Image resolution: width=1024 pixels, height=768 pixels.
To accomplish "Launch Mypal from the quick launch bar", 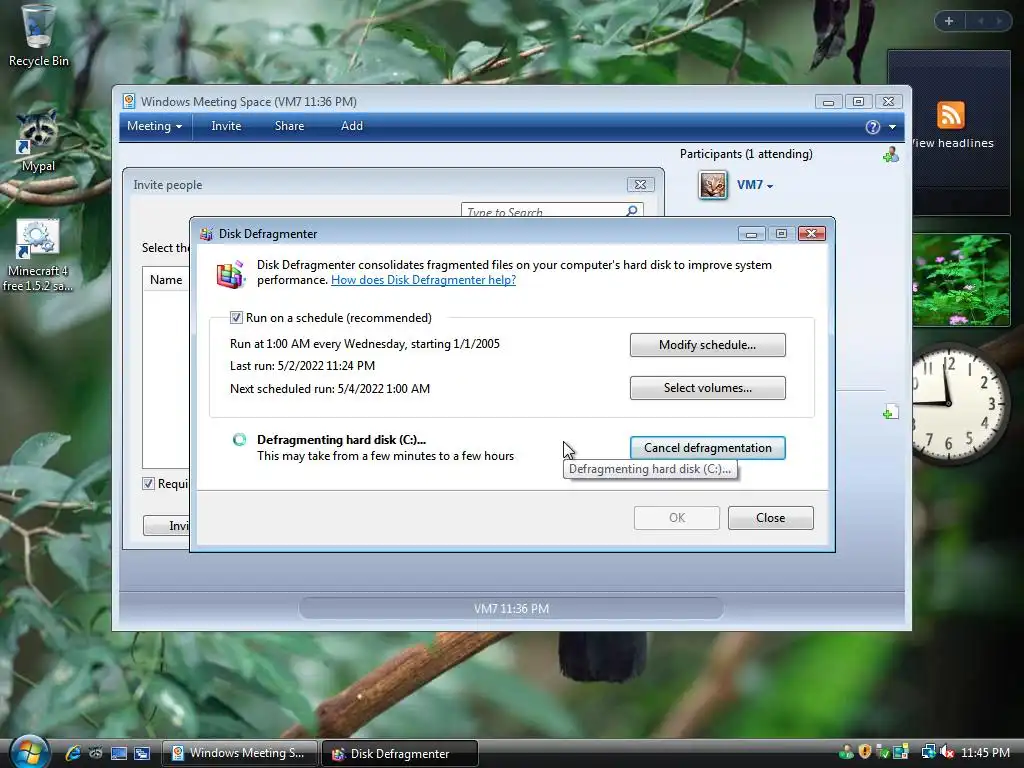I will [x=95, y=753].
